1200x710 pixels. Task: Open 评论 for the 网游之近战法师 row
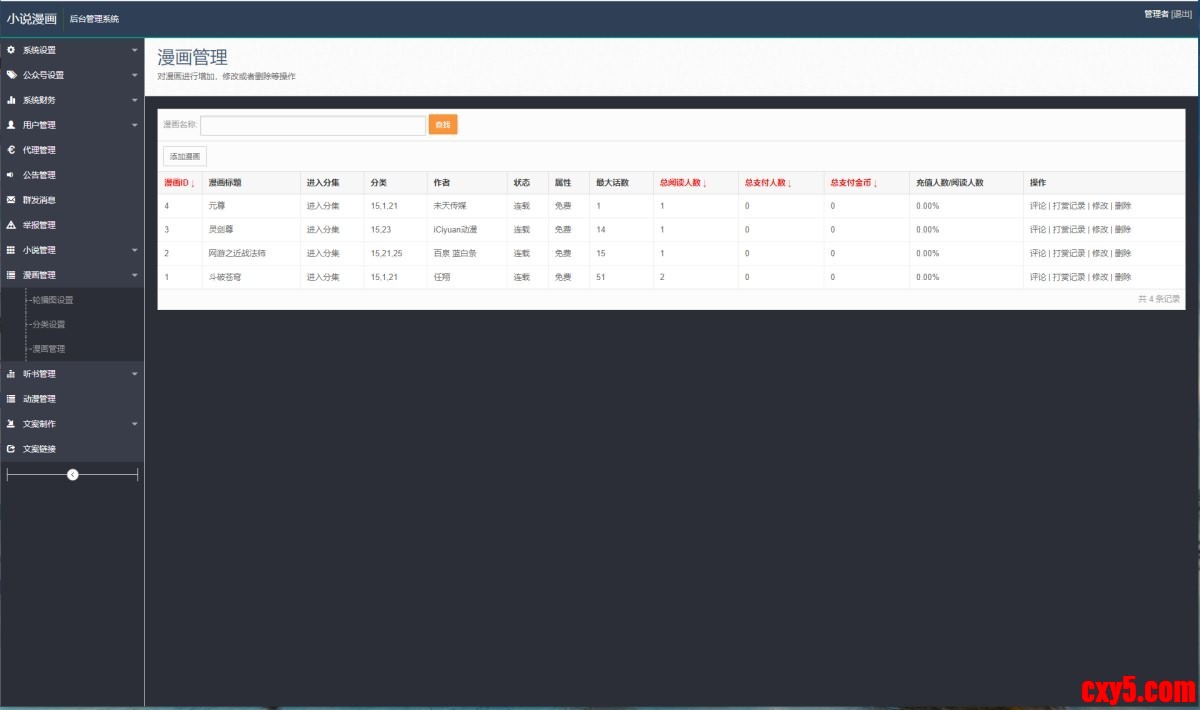1038,254
